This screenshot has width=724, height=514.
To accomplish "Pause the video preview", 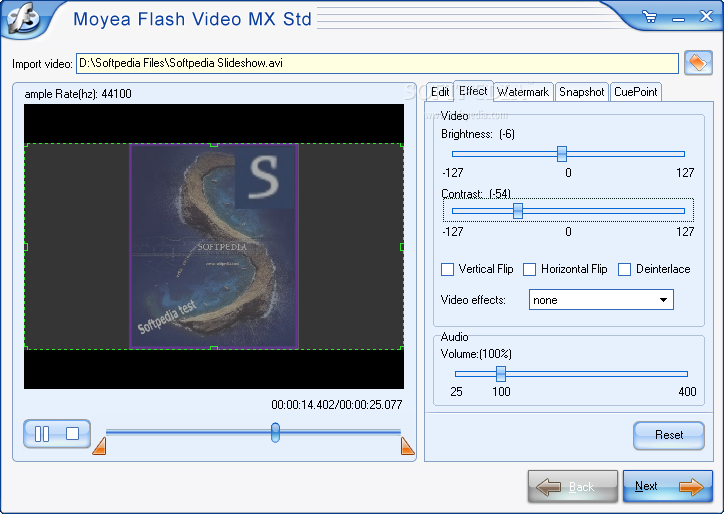I will click(x=42, y=434).
